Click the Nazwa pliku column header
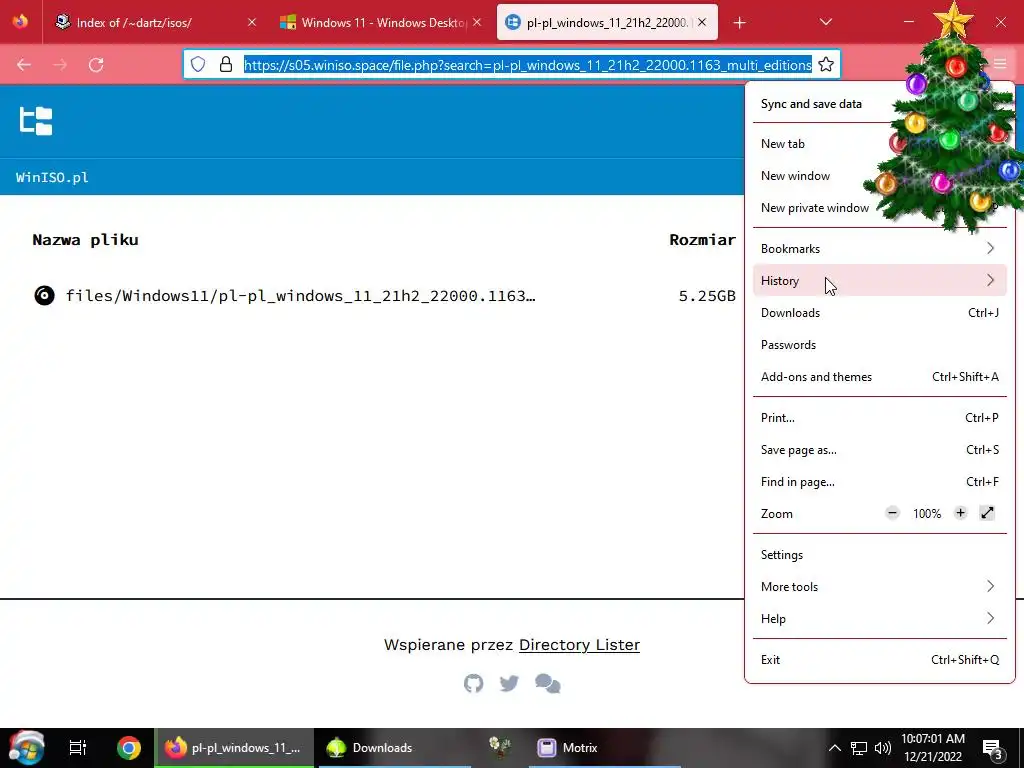This screenshot has height=768, width=1024. click(86, 240)
